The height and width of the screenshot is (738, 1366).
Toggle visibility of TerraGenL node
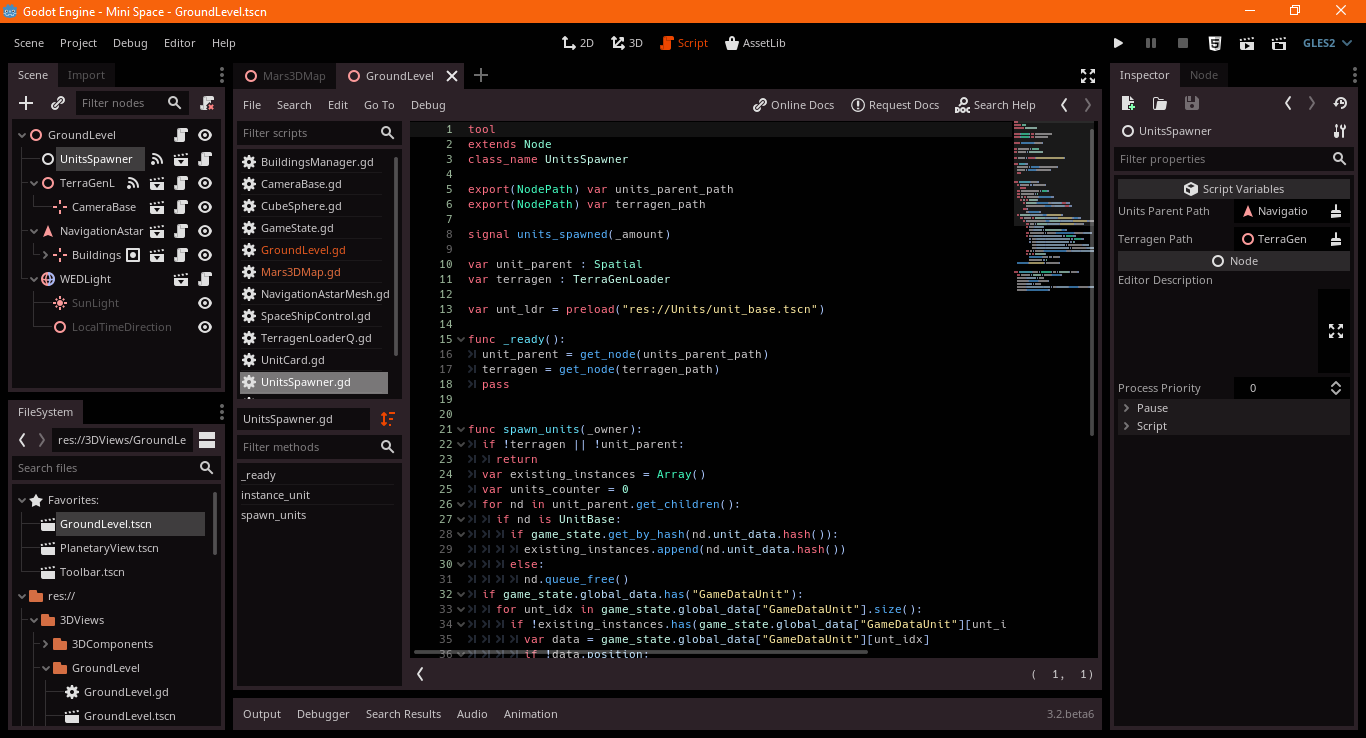pos(205,183)
